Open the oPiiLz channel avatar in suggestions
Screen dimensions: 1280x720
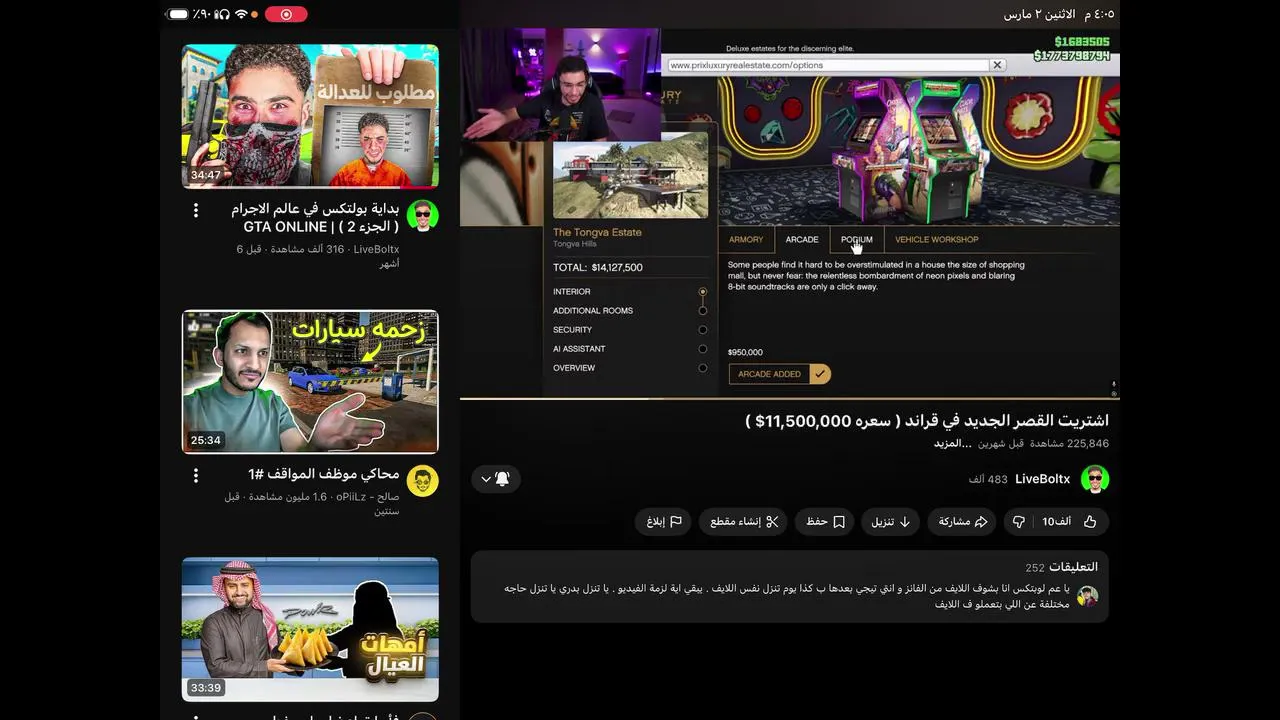click(x=423, y=481)
